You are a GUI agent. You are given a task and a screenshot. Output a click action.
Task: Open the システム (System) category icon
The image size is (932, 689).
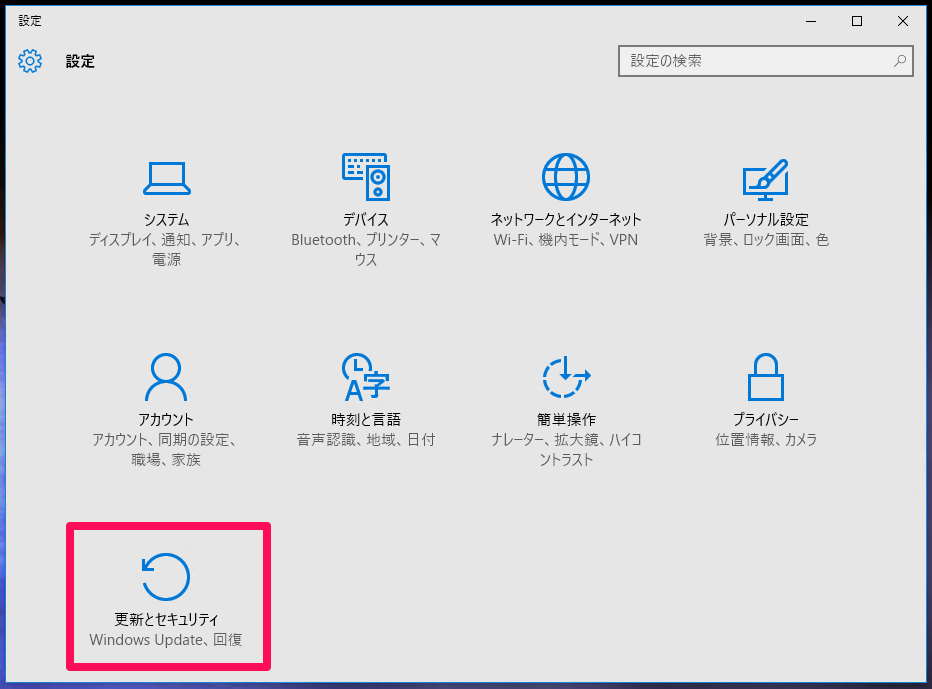tap(166, 178)
